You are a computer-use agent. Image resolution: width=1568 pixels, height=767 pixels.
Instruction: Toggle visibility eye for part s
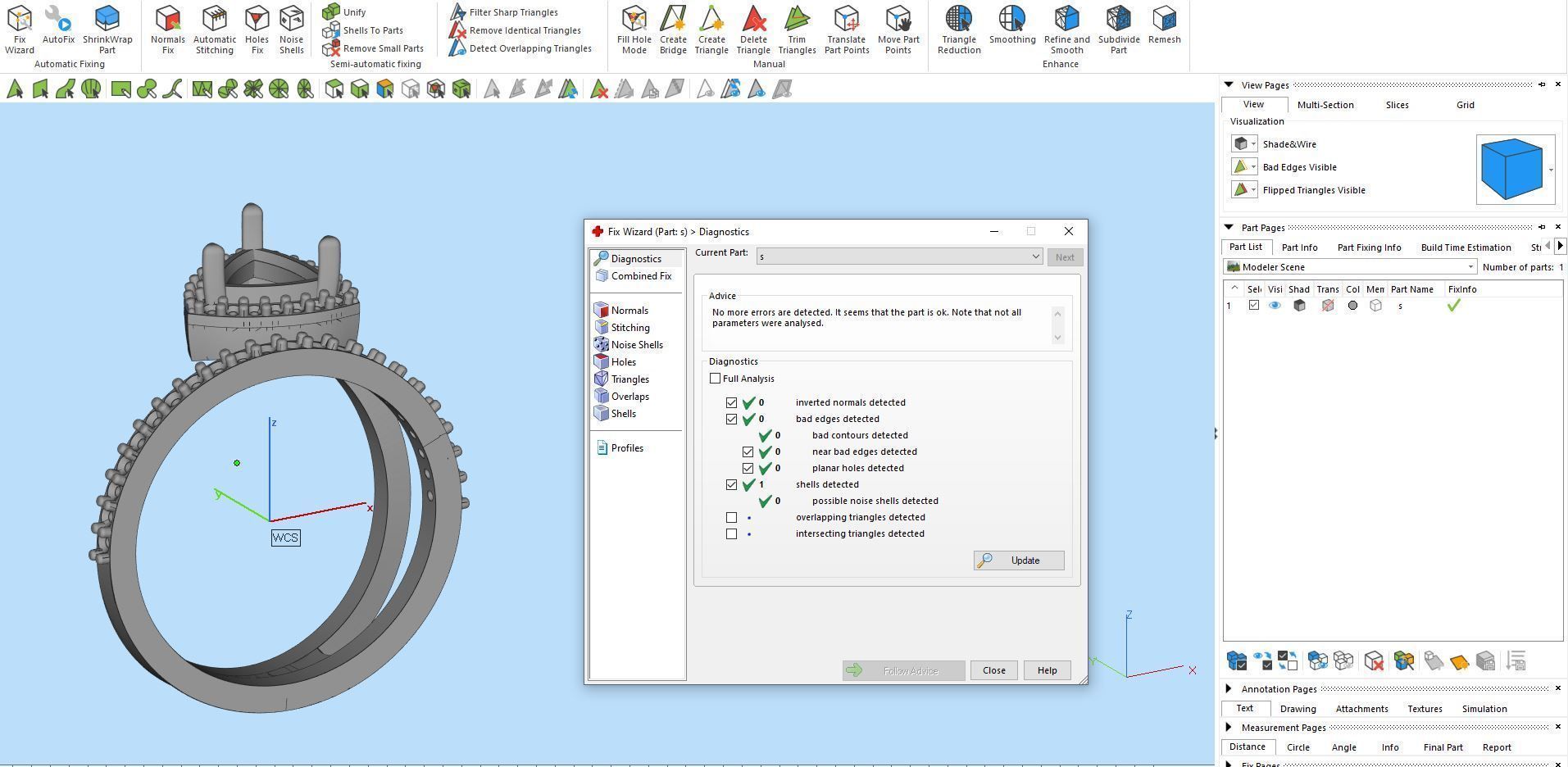pyautogui.click(x=1275, y=306)
